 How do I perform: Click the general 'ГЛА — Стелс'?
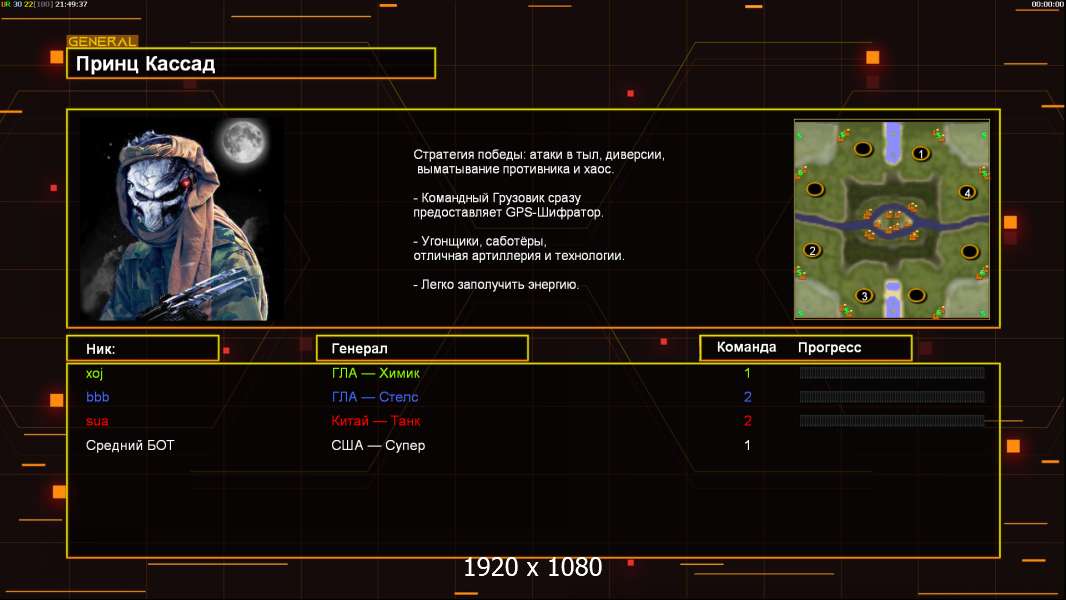[375, 397]
